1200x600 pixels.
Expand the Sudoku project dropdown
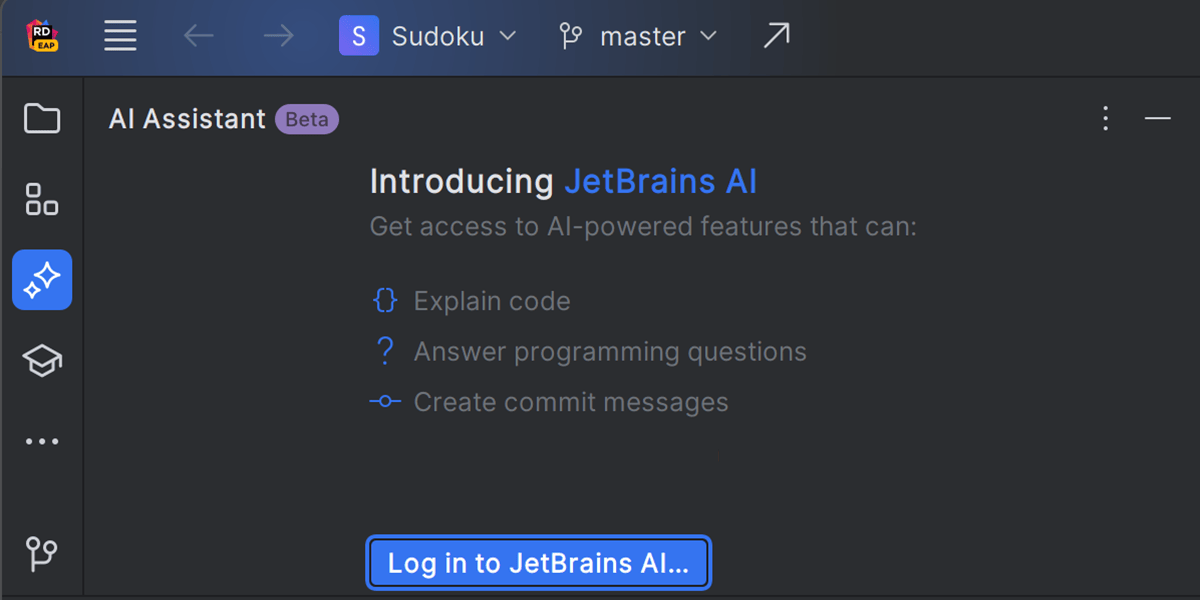tap(428, 37)
